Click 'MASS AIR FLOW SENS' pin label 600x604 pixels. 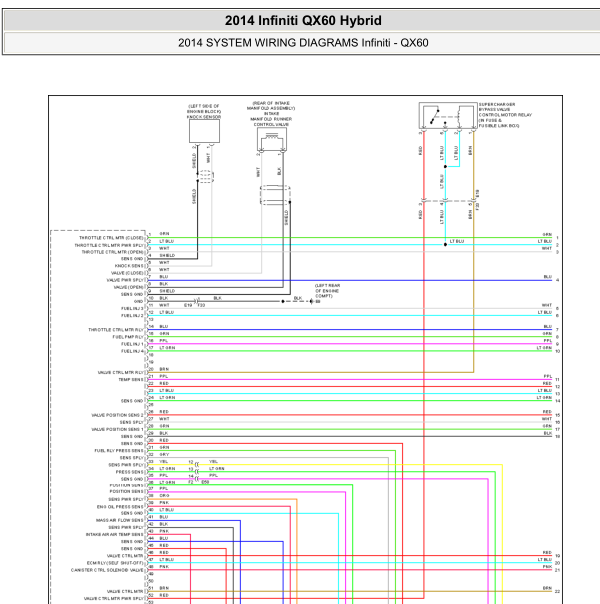coord(119,520)
